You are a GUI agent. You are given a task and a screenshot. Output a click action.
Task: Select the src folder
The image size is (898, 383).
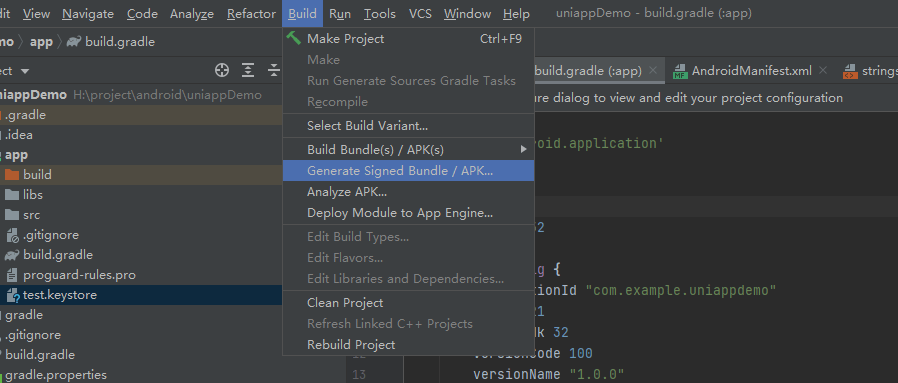(x=141, y=215)
